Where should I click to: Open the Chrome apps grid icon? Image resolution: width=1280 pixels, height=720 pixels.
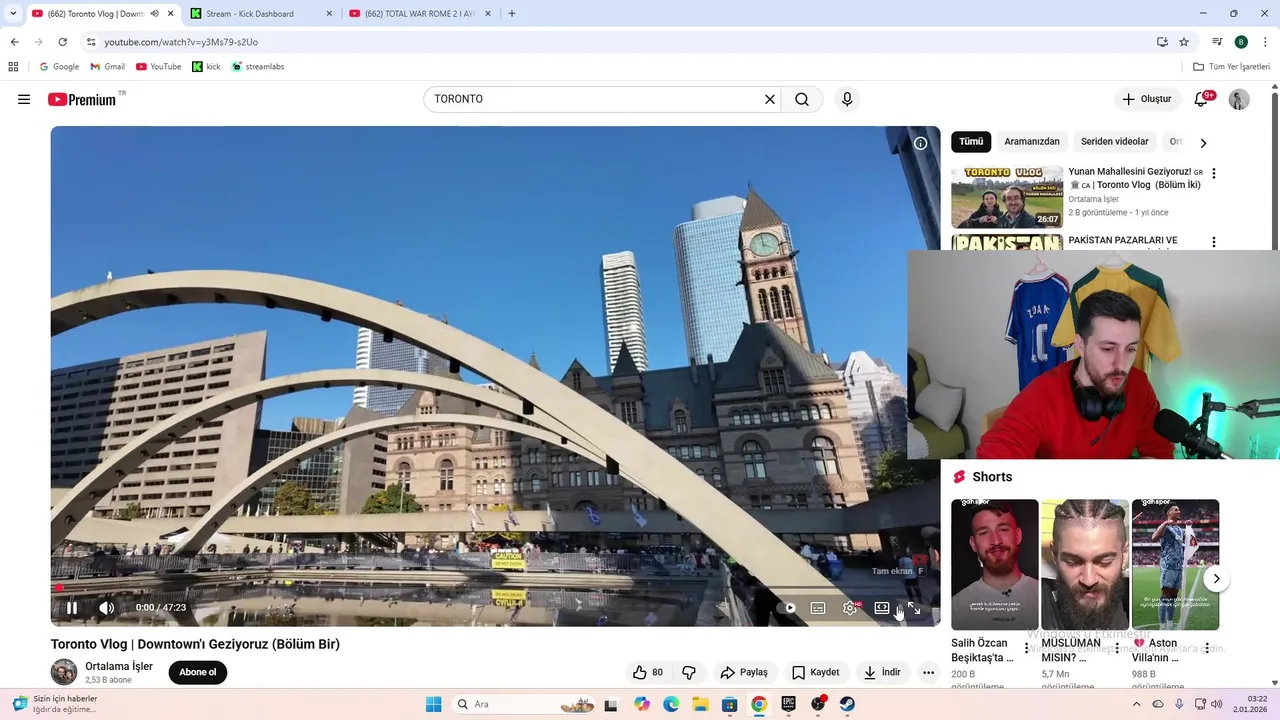point(13,67)
